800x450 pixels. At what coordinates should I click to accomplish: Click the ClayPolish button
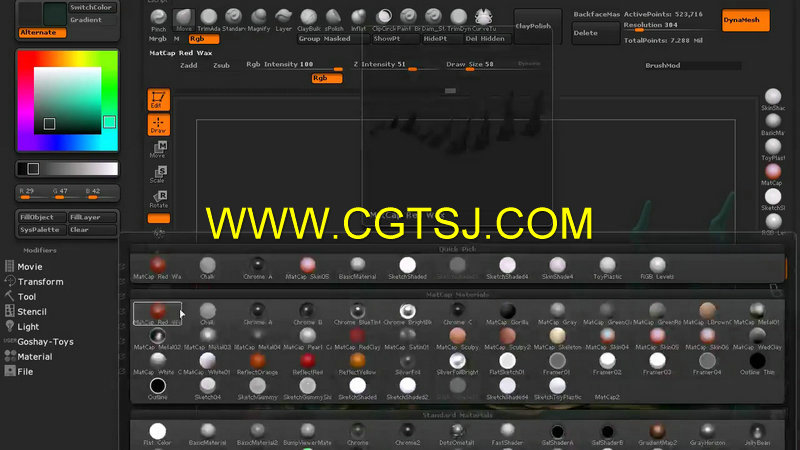[537, 26]
